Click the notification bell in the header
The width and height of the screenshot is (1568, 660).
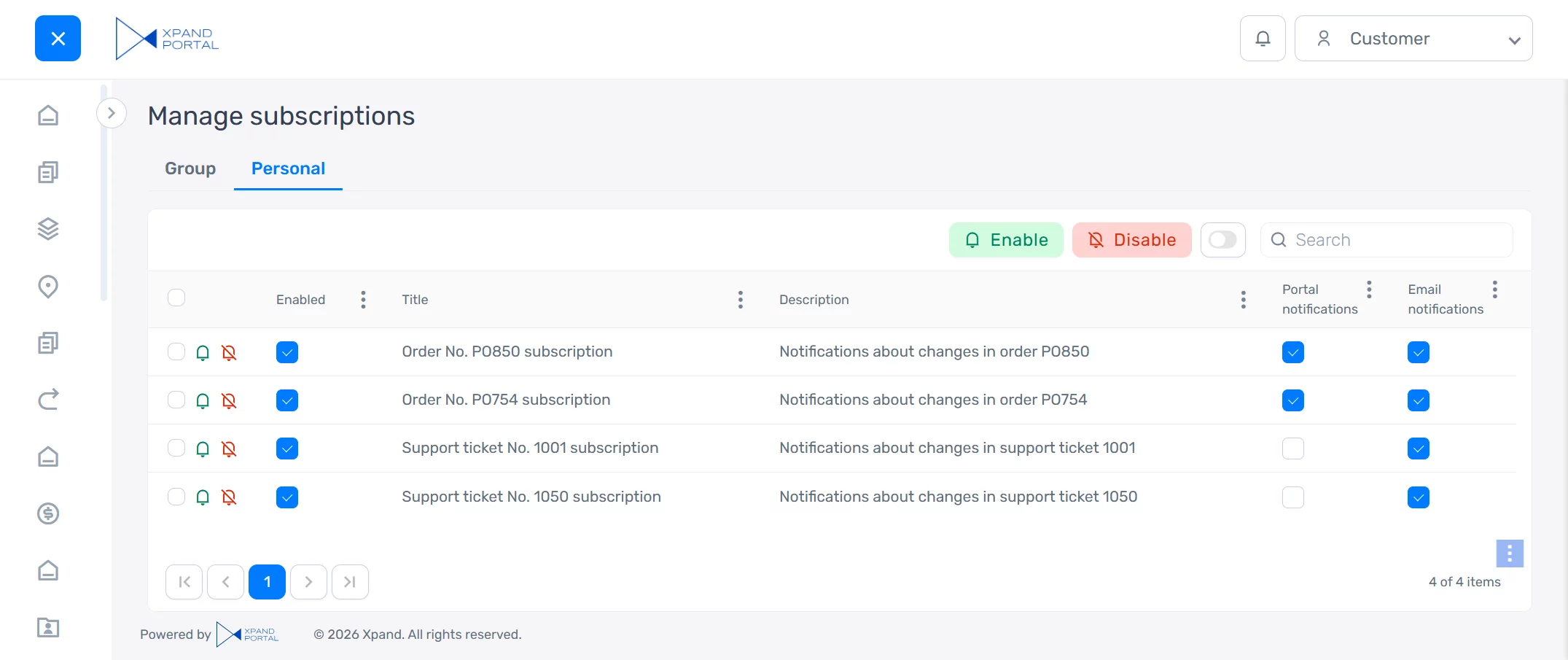click(x=1263, y=39)
